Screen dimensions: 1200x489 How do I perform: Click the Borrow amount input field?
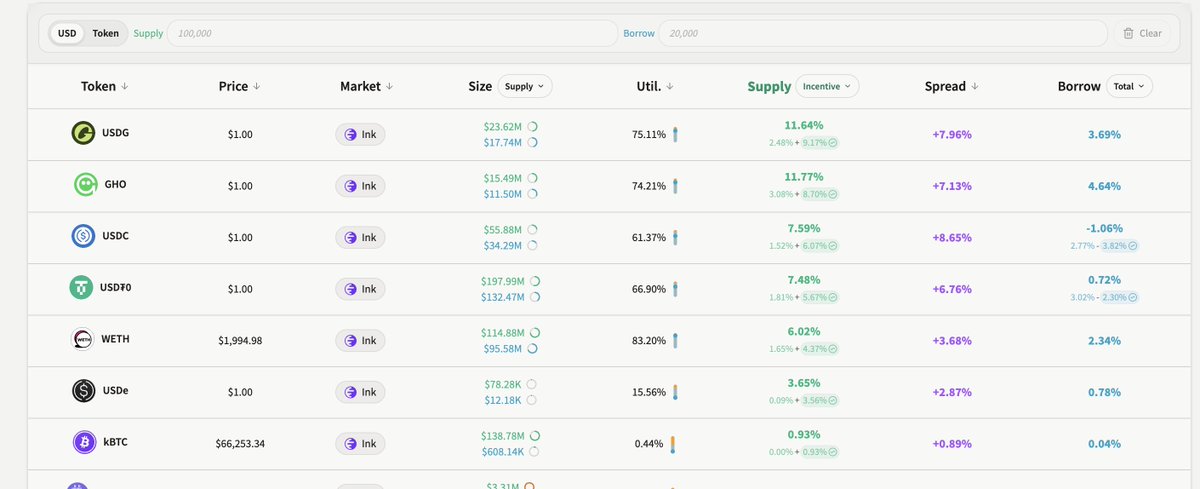[x=884, y=33]
